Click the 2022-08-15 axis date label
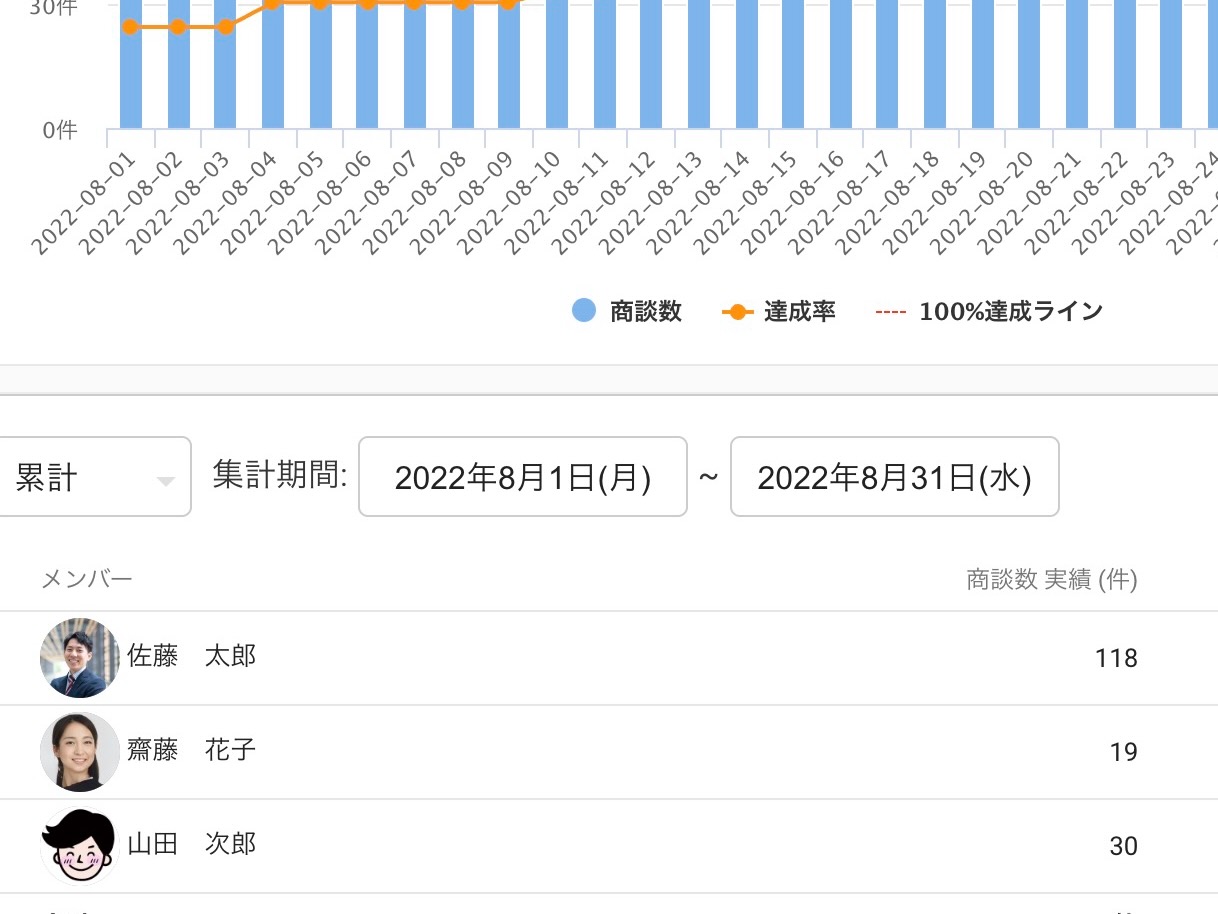Screen dimensions: 1218x914 tap(746, 202)
